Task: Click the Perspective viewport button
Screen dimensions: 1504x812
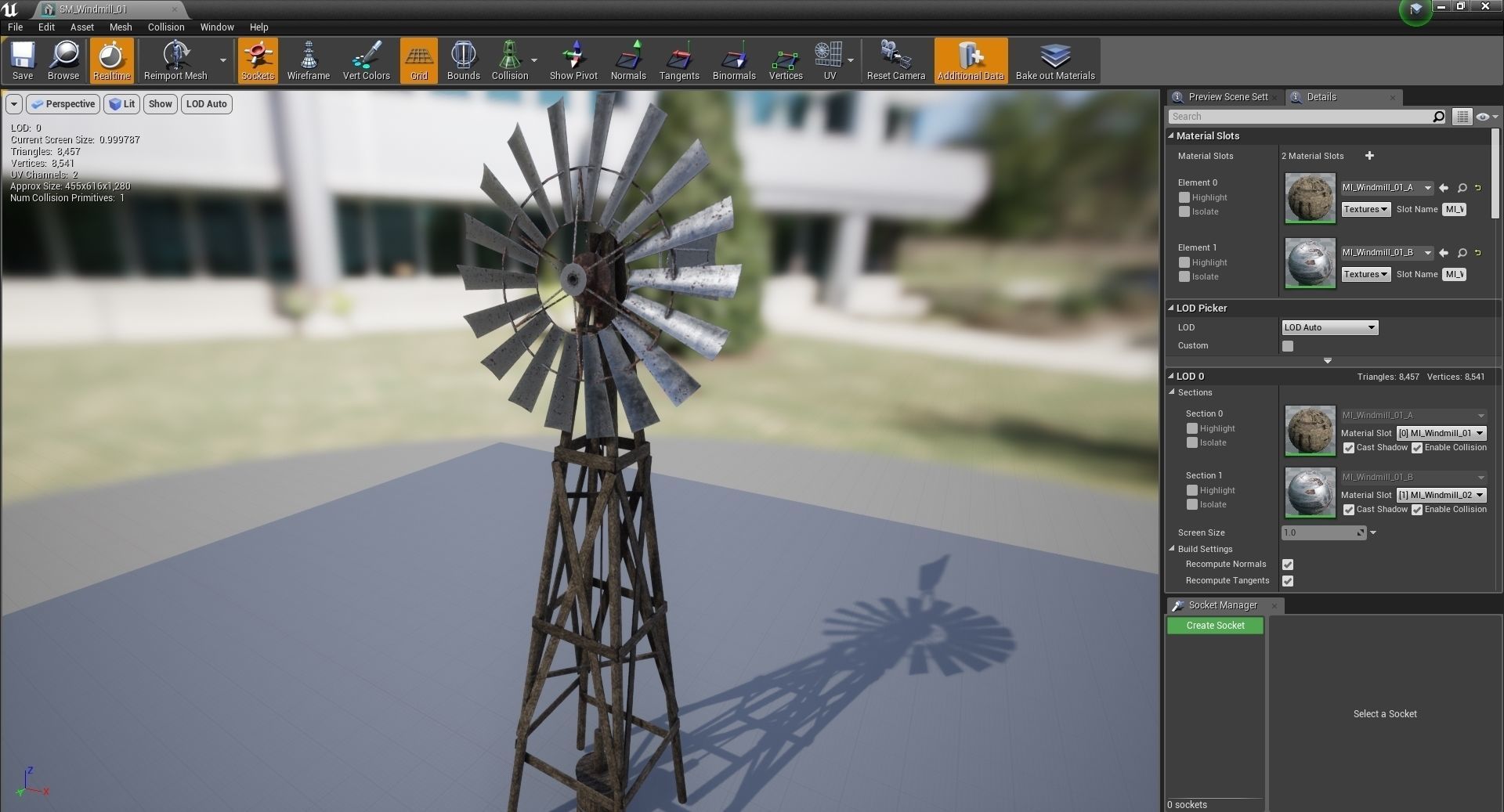Action: coord(63,104)
